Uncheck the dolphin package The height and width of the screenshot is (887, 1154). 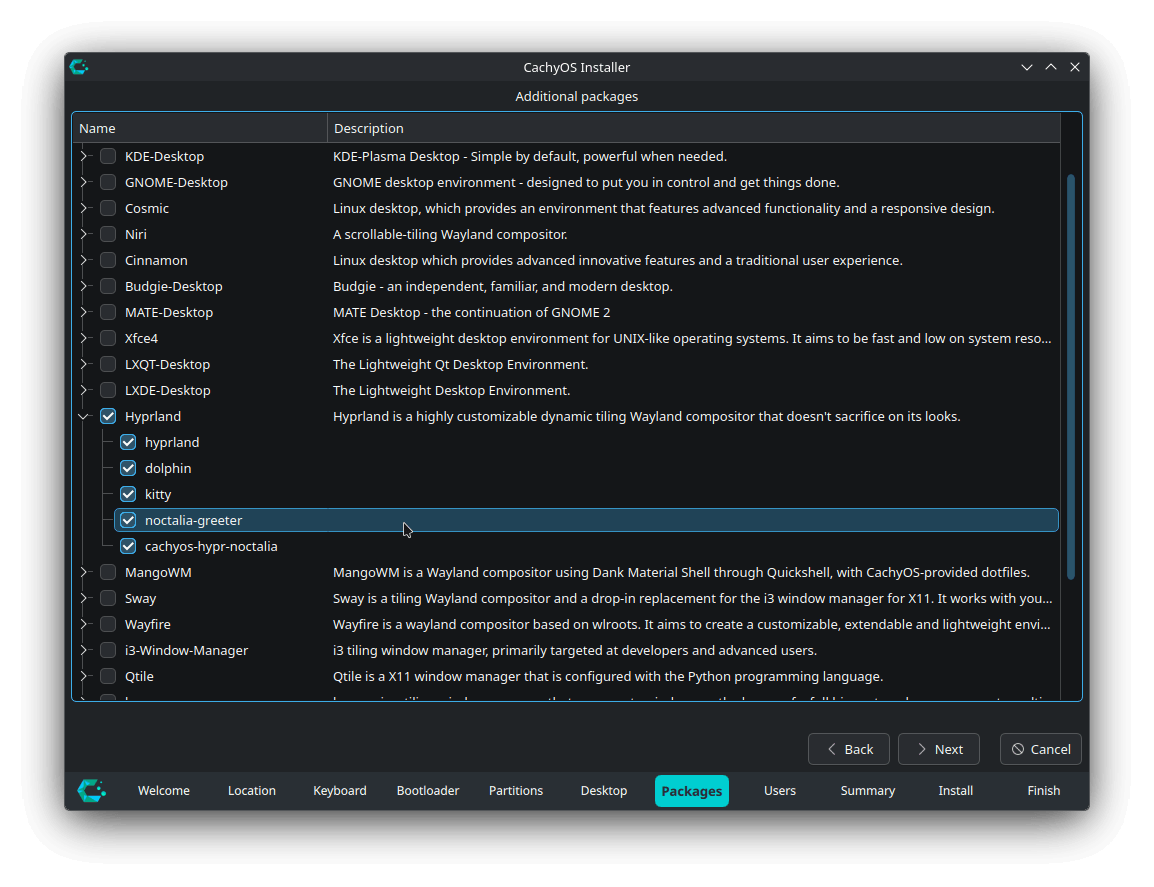(x=128, y=468)
